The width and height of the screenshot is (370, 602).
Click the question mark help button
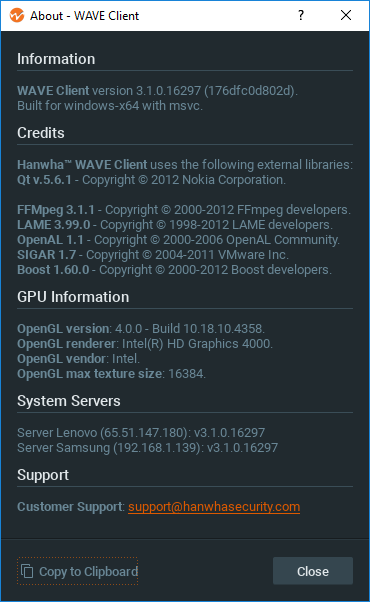click(x=301, y=15)
